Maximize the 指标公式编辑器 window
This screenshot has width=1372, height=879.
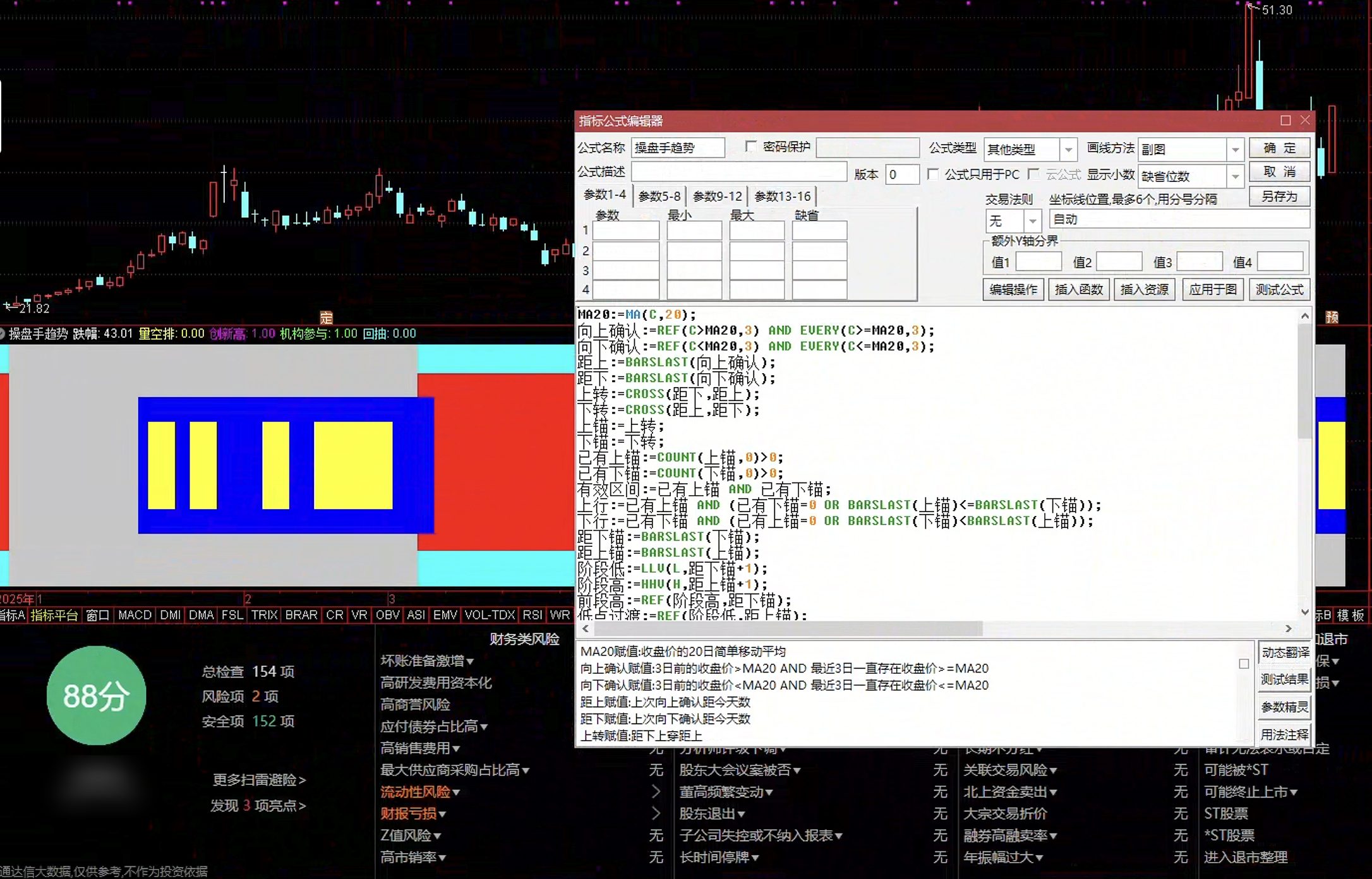pos(1285,120)
